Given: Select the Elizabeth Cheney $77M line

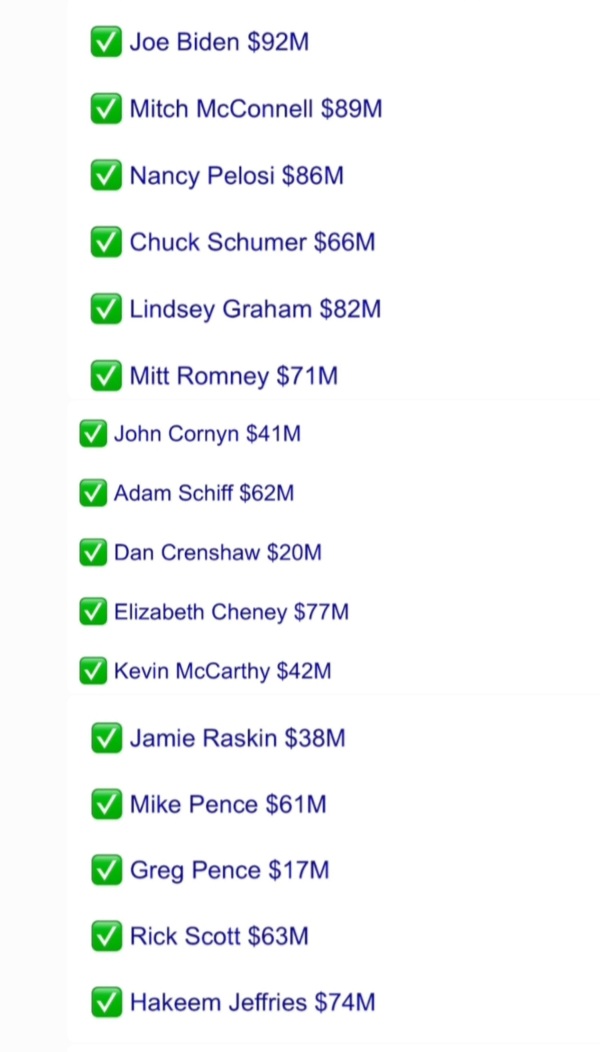Looking at the screenshot, I should coord(231,612).
